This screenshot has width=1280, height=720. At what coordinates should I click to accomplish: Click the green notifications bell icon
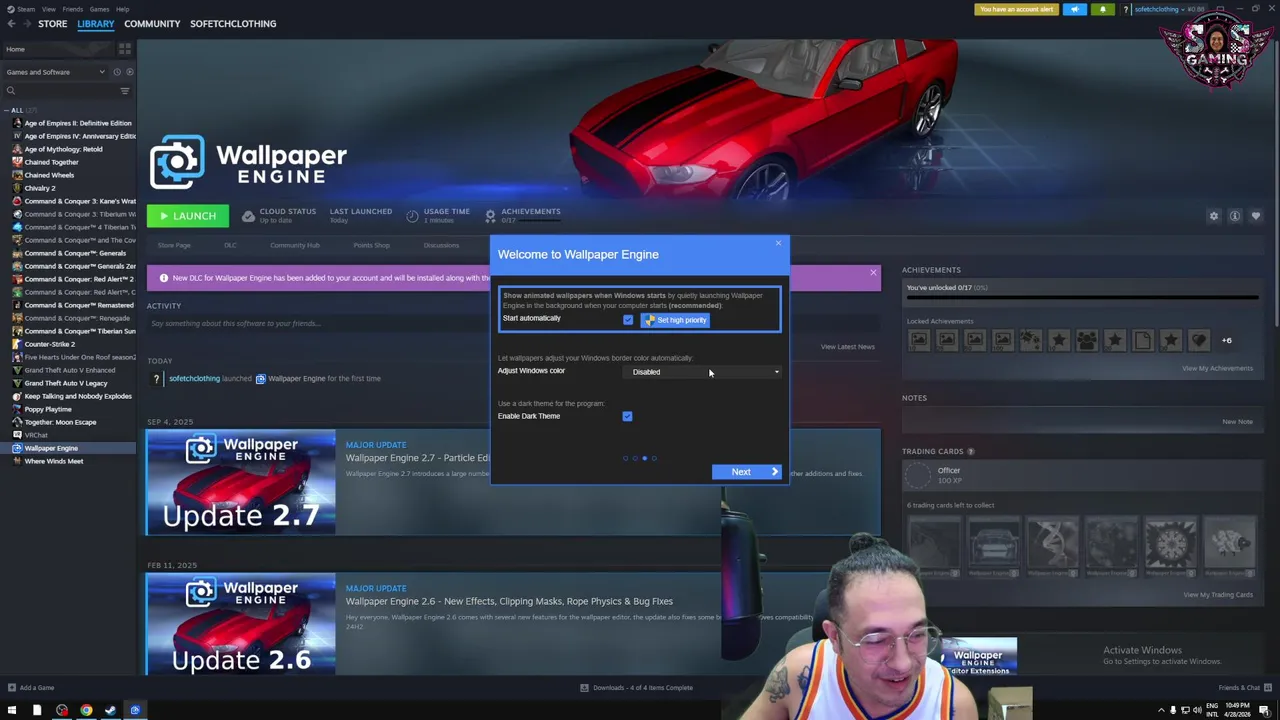tap(1102, 9)
